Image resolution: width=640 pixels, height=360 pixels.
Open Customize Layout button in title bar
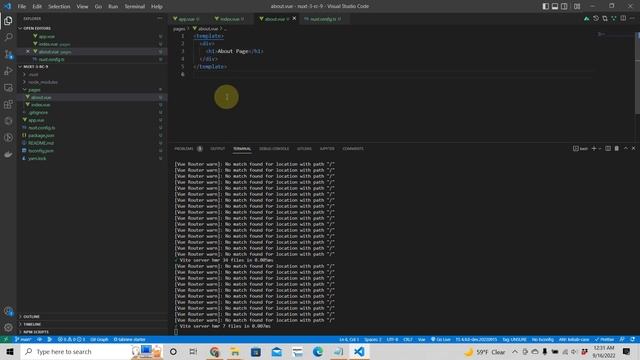pyautogui.click(x=577, y=6)
